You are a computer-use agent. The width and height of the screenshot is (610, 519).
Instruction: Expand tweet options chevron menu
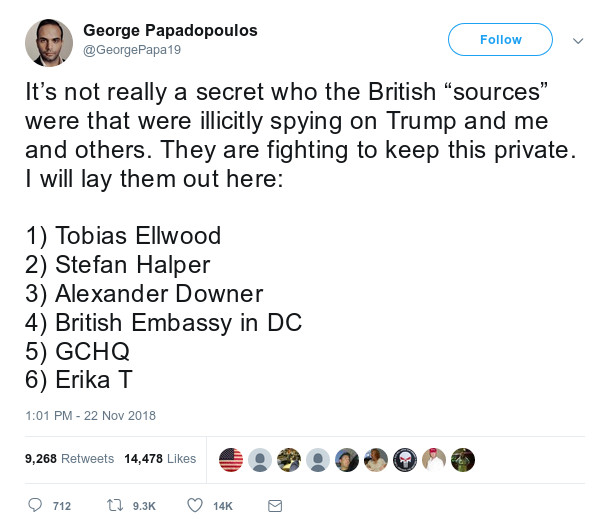577,41
